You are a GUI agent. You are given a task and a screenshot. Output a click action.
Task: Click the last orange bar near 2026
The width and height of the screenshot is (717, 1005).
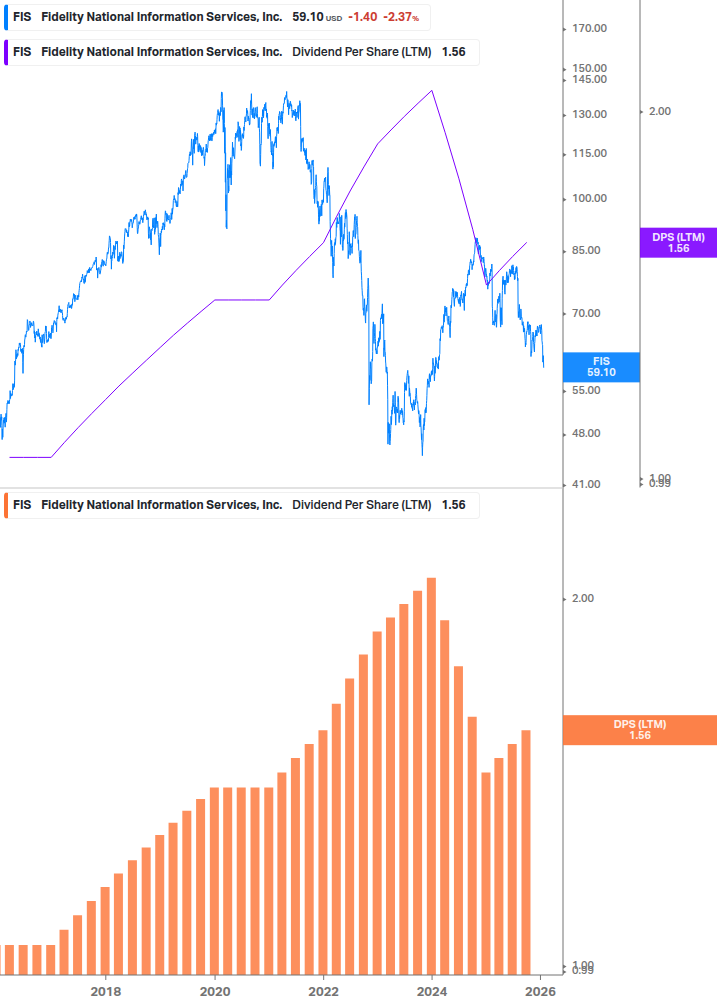[526, 852]
